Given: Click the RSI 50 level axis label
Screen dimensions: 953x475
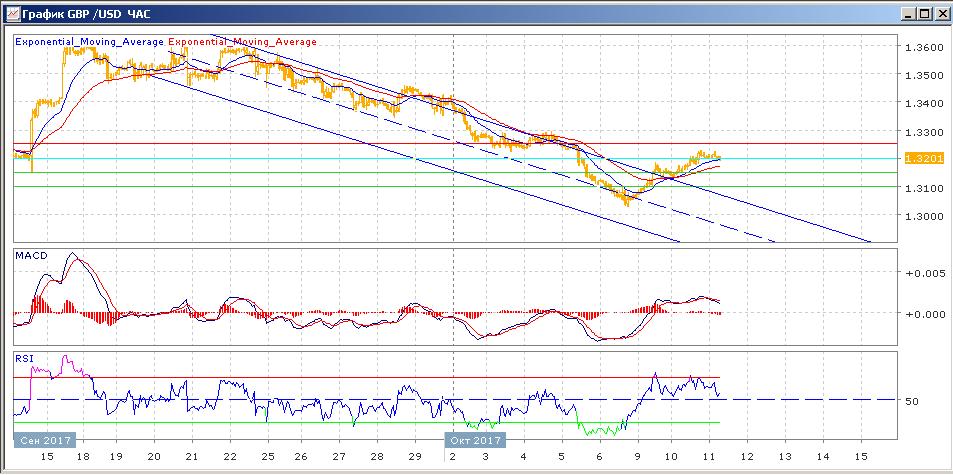Looking at the screenshot, I should (910, 401).
